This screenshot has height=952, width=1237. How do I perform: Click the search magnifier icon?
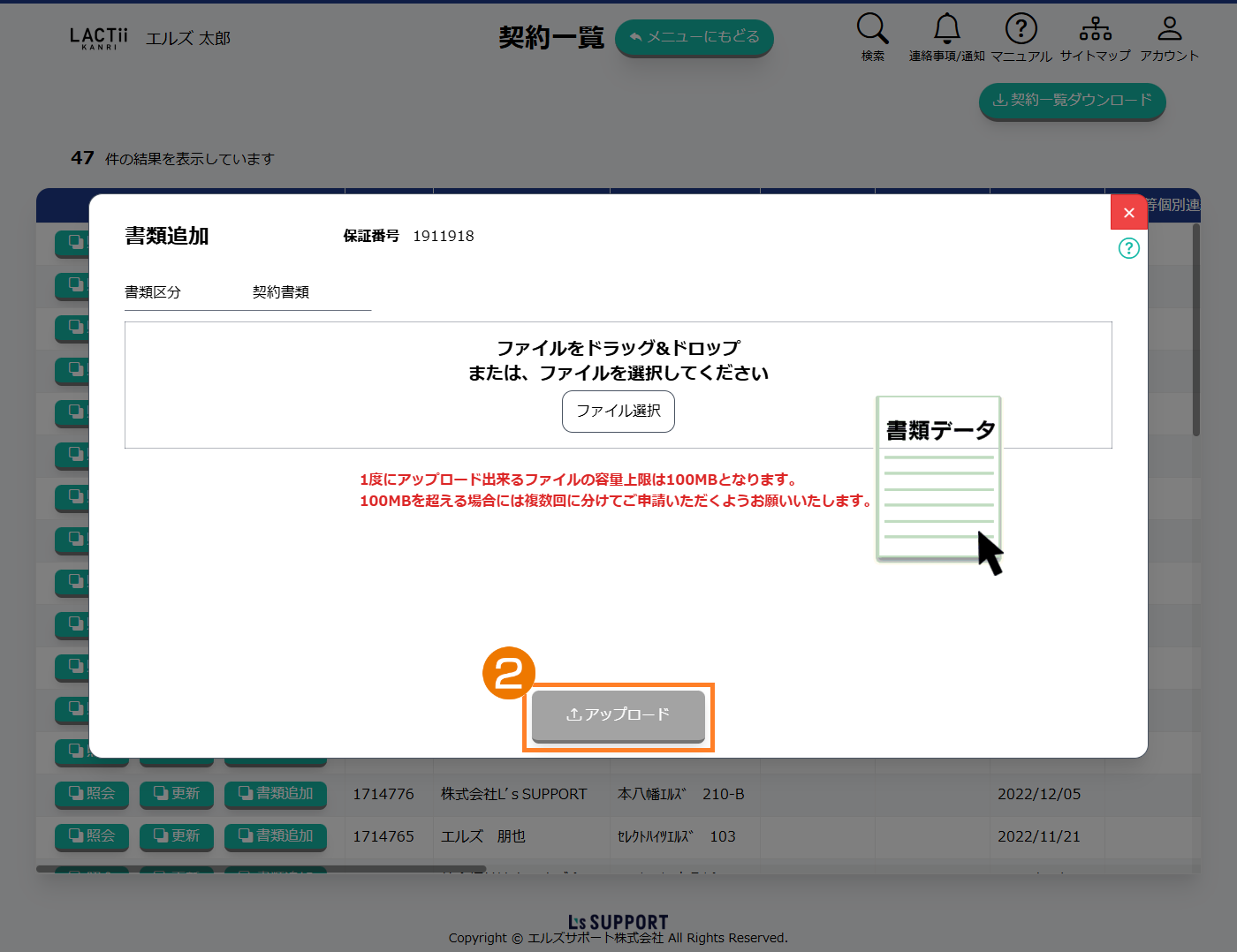[x=872, y=29]
